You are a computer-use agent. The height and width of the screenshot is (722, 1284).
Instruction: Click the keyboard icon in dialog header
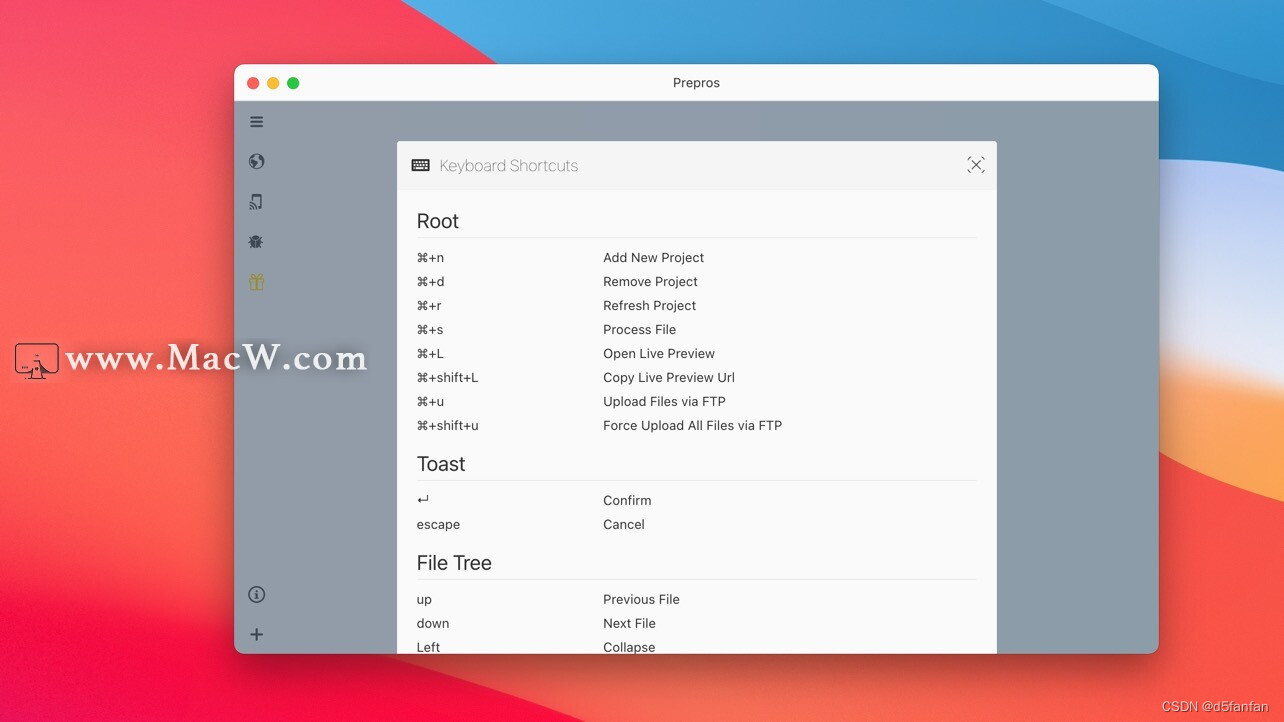420,164
